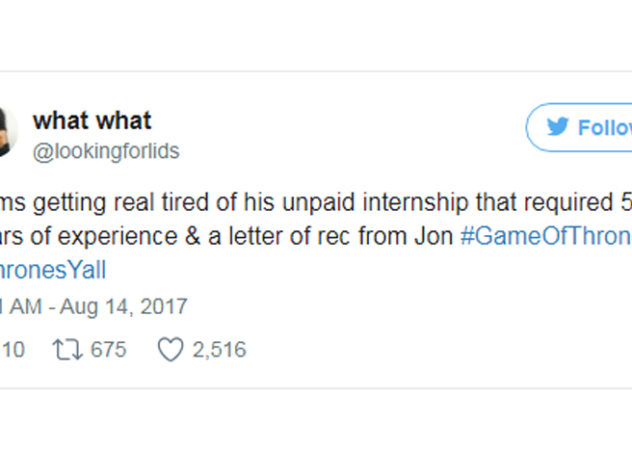Click the display name "what what"
The height and width of the screenshot is (474, 632).
point(92,121)
